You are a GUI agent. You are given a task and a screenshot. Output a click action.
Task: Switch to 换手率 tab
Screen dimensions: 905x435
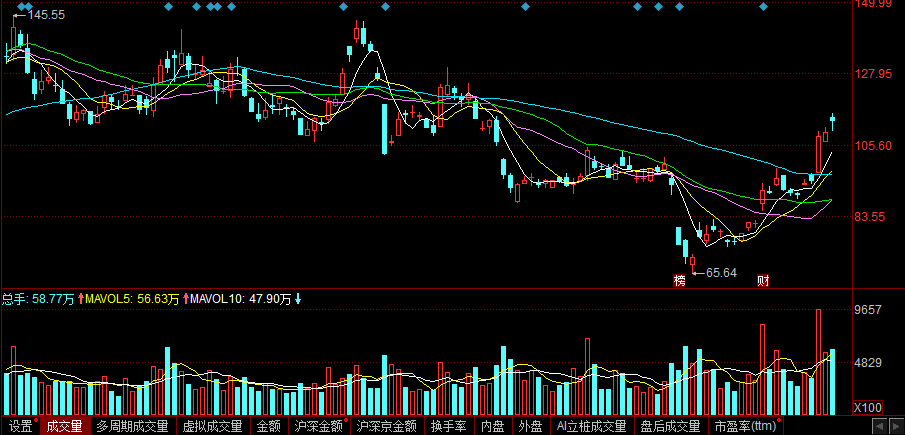coord(448,426)
